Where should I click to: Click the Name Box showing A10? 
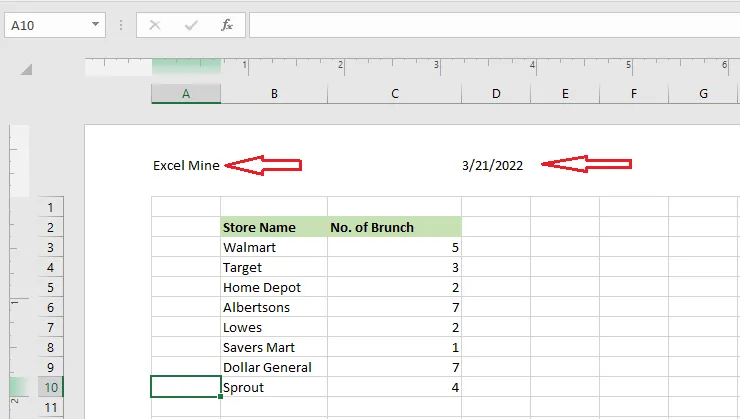click(55, 25)
